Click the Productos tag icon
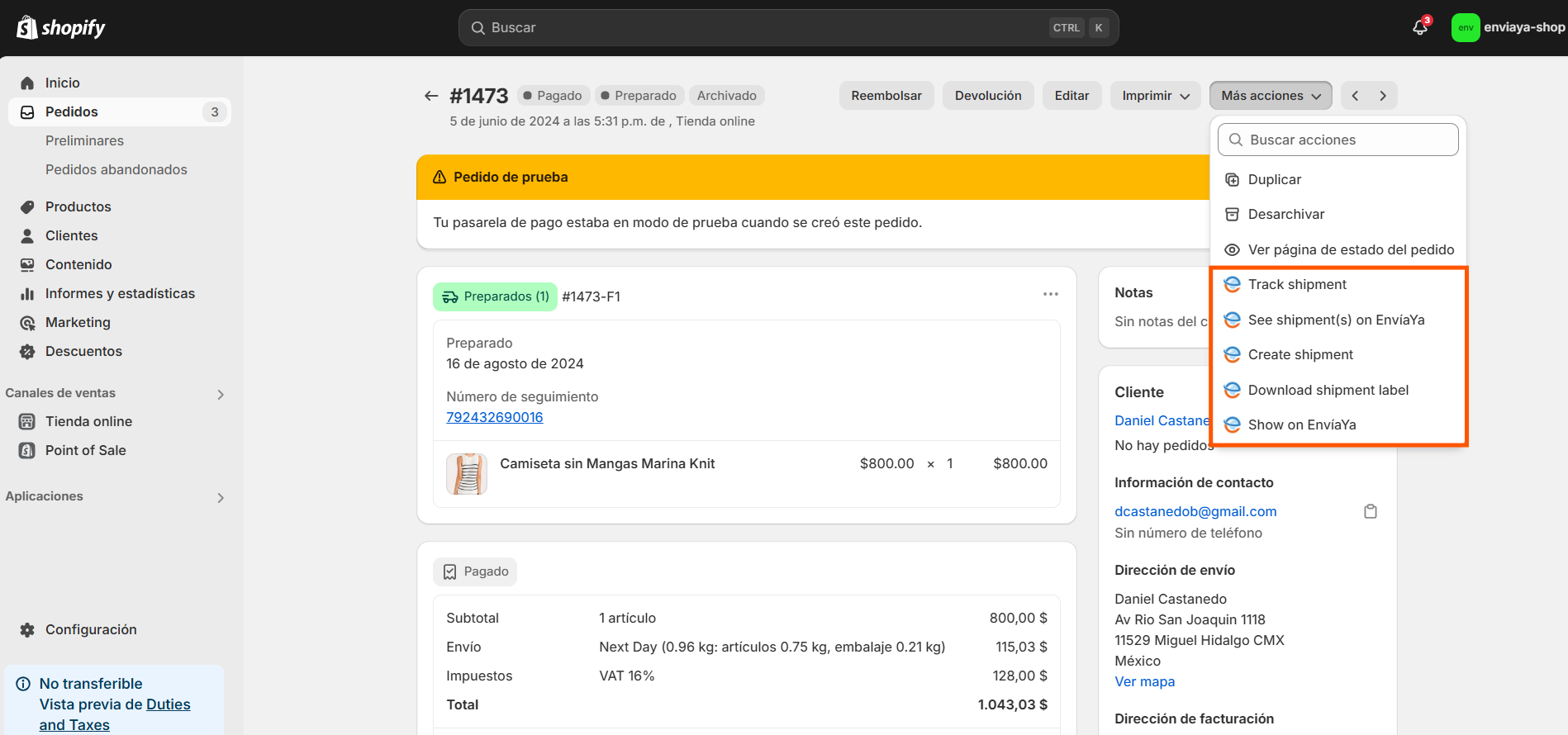The height and width of the screenshot is (735, 1568). coord(27,206)
